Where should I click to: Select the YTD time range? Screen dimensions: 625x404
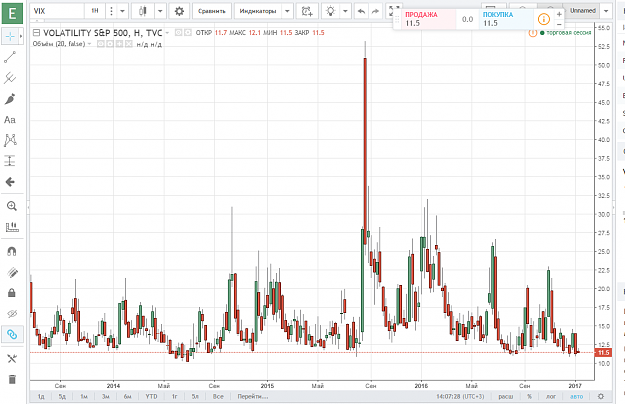[151, 396]
